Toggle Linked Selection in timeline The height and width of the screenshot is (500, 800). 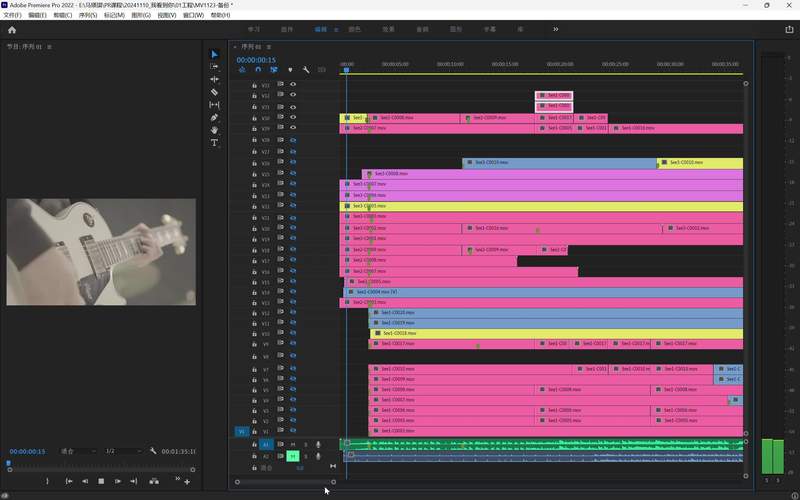click(x=274, y=69)
